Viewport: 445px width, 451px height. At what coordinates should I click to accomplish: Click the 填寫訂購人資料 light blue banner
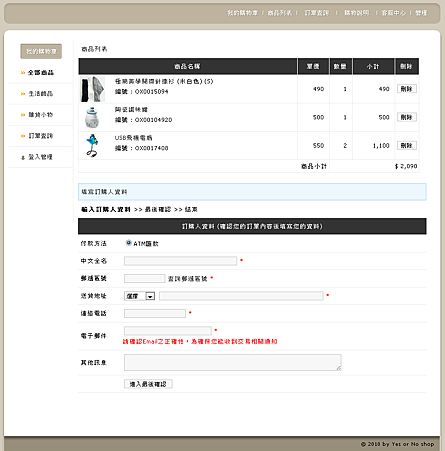(x=252, y=192)
